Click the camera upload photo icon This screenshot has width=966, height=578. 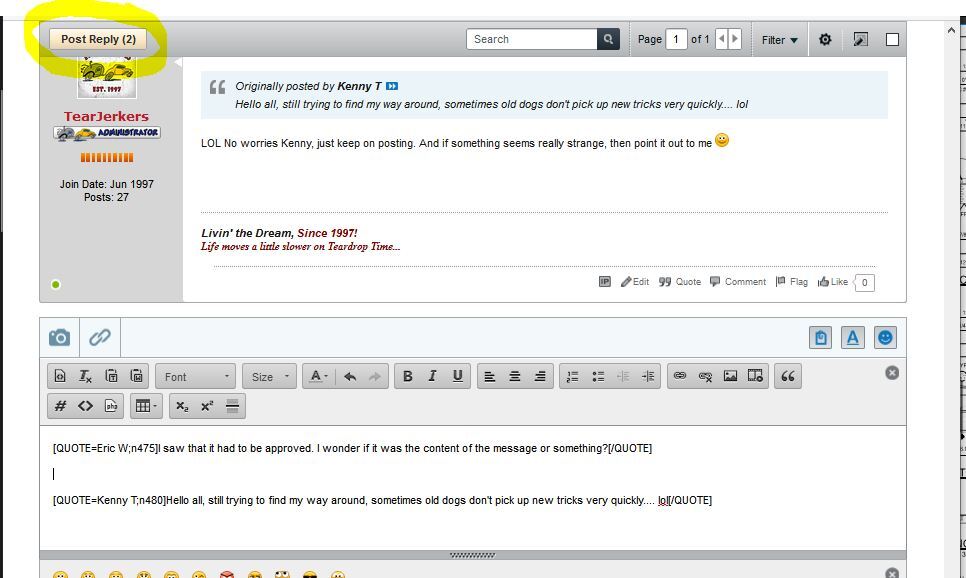(x=60, y=338)
